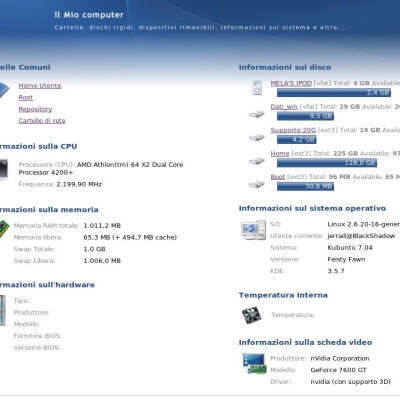Click the Boot partition drive icon
400x400 pixels.
[257, 184]
